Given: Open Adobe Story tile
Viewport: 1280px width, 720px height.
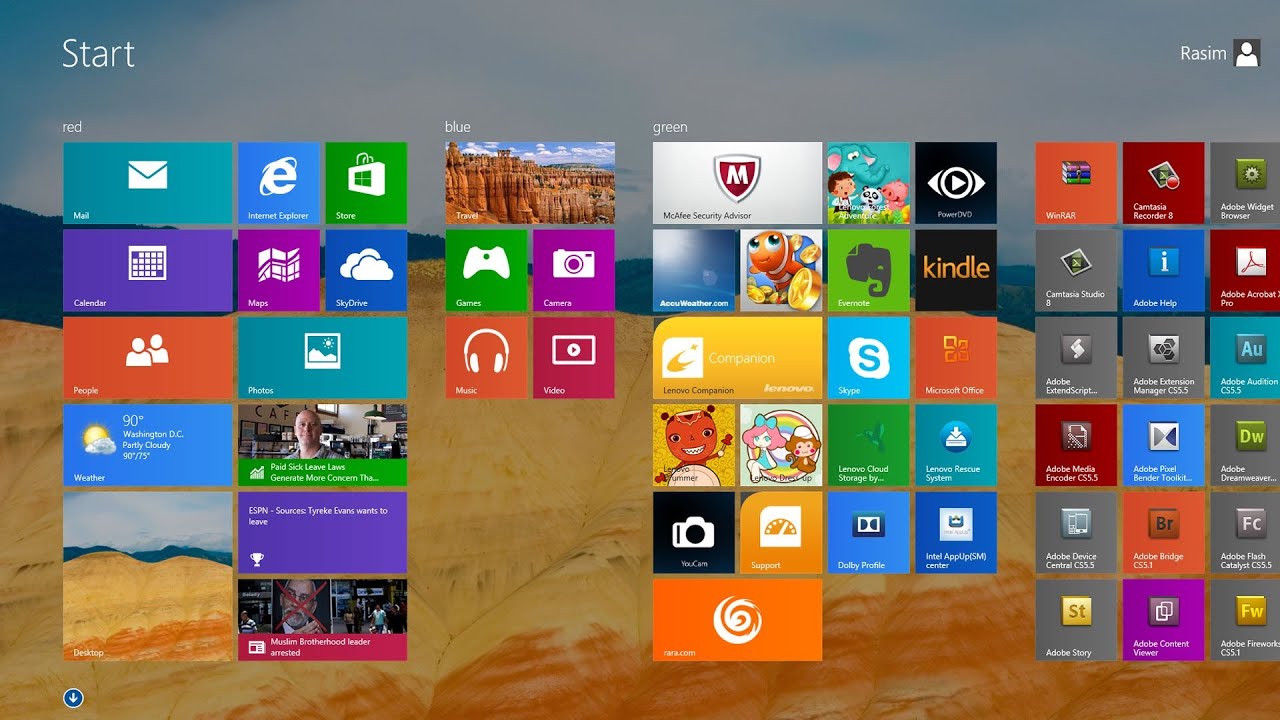Looking at the screenshot, I should (x=1076, y=620).
